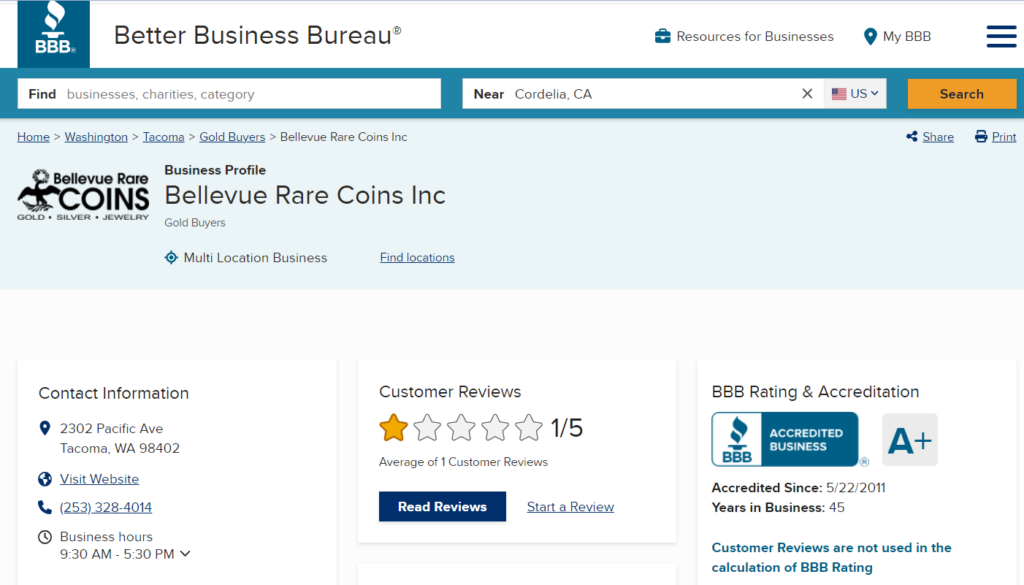Focus the Find businesses search field

click(x=229, y=93)
